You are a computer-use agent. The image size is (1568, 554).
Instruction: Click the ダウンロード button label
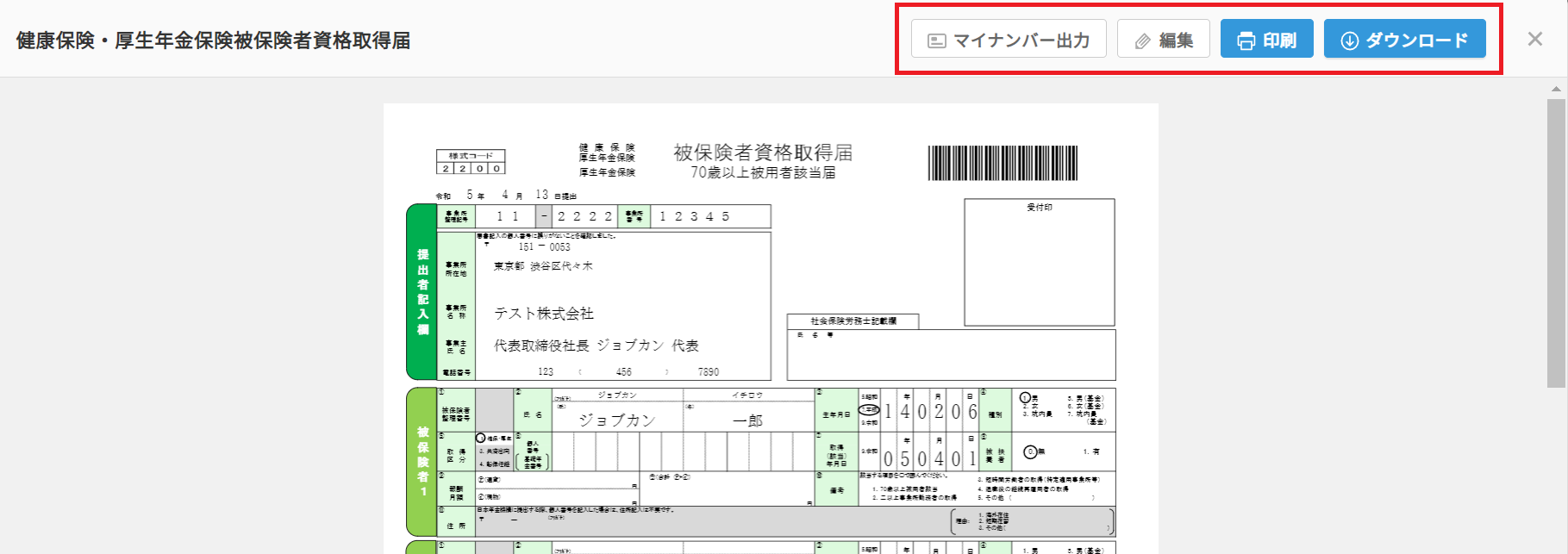click(x=1416, y=40)
